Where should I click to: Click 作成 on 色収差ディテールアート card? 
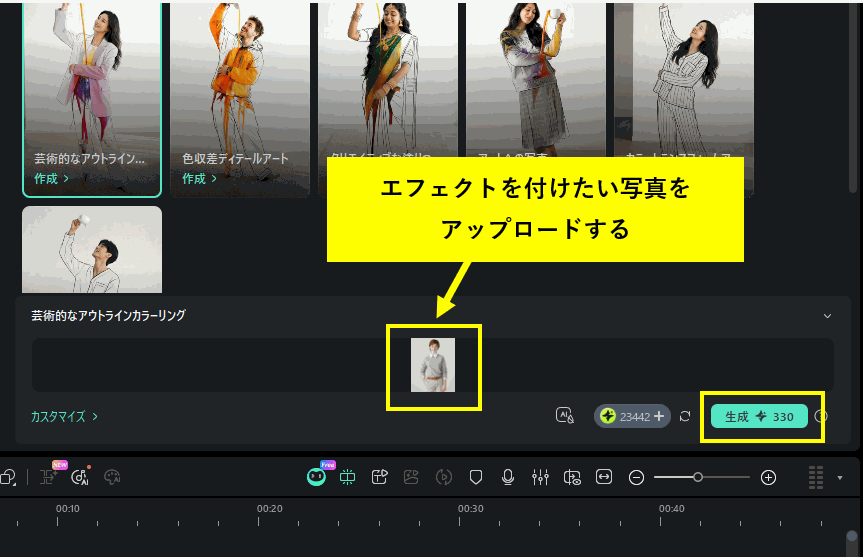[199, 178]
